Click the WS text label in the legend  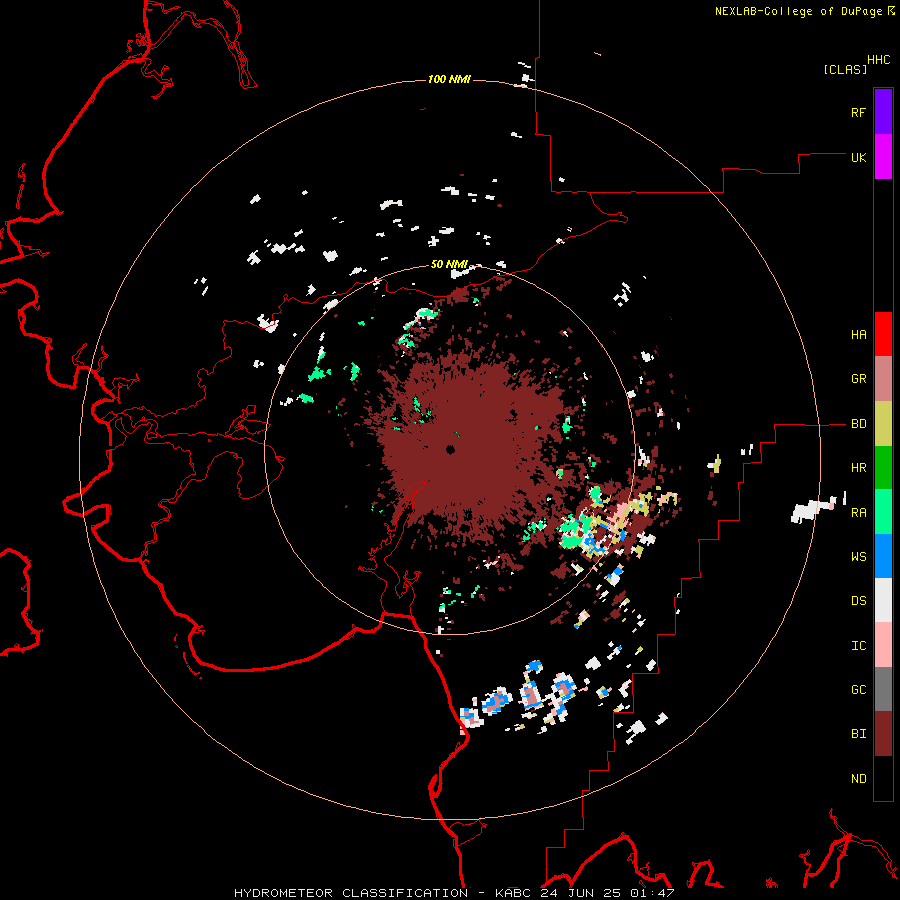(x=859, y=557)
